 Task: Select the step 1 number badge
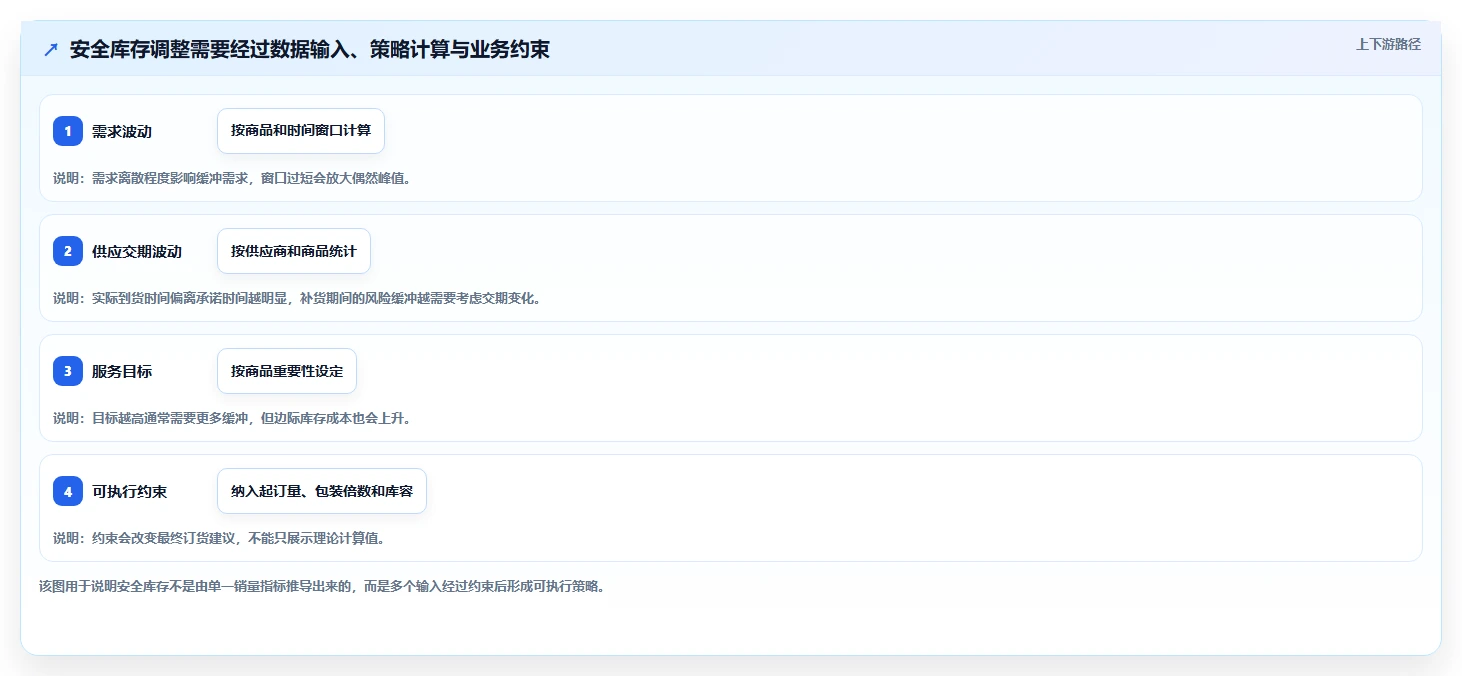68,131
